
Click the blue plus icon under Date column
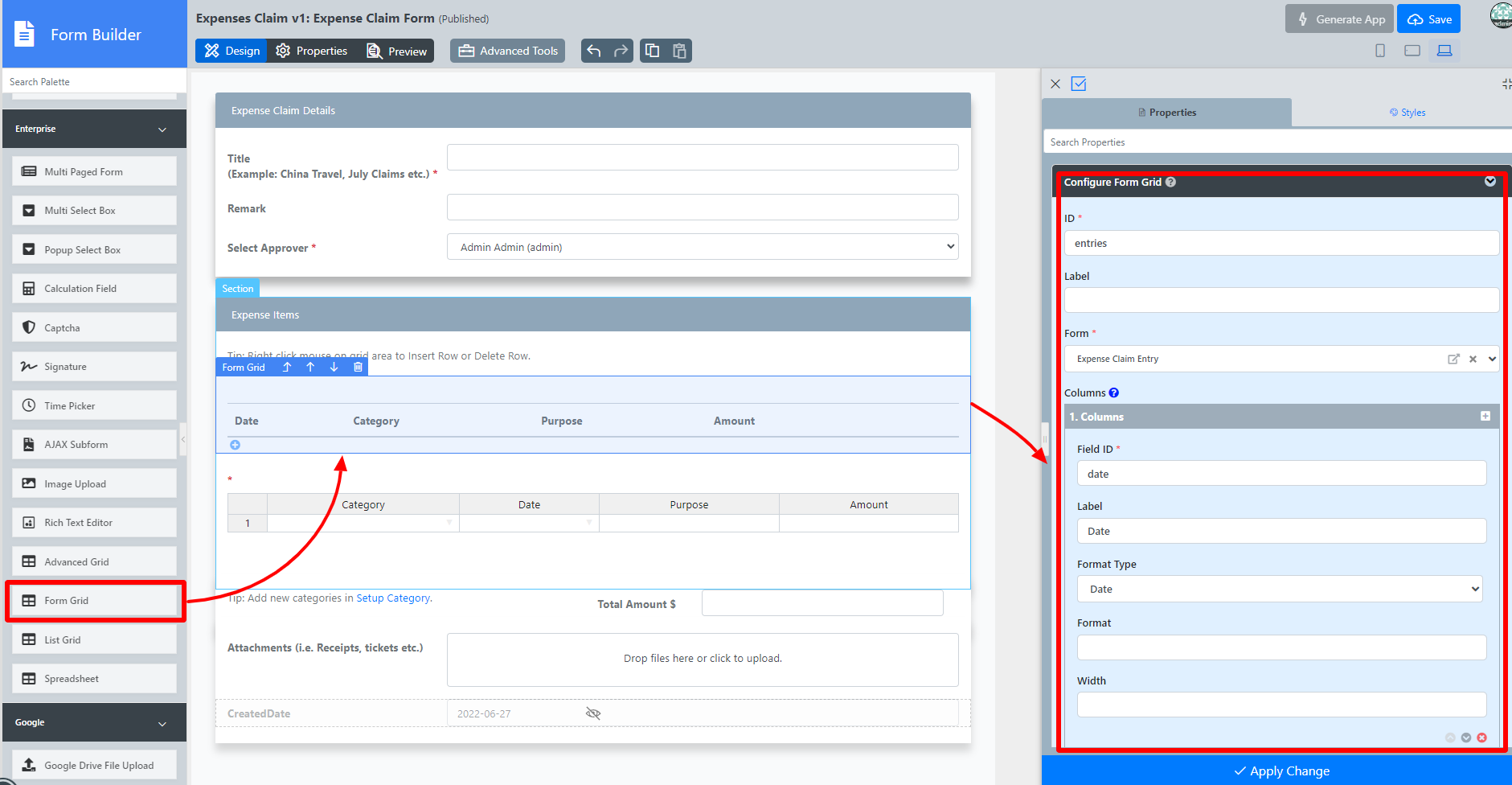point(235,445)
